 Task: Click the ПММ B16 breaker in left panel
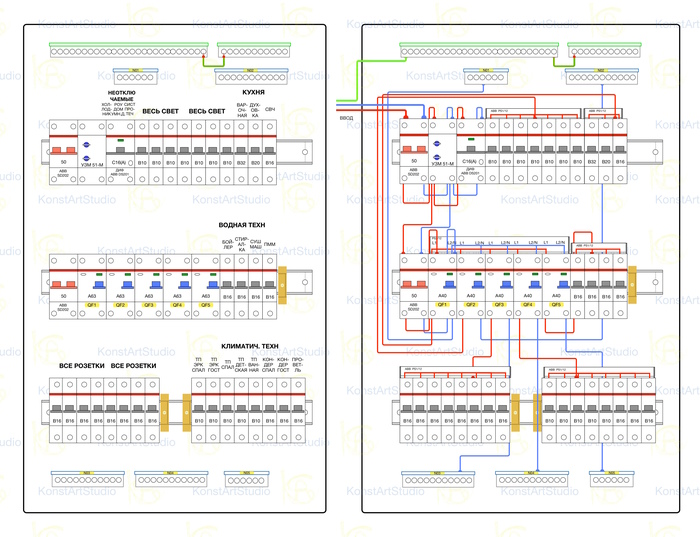point(270,284)
